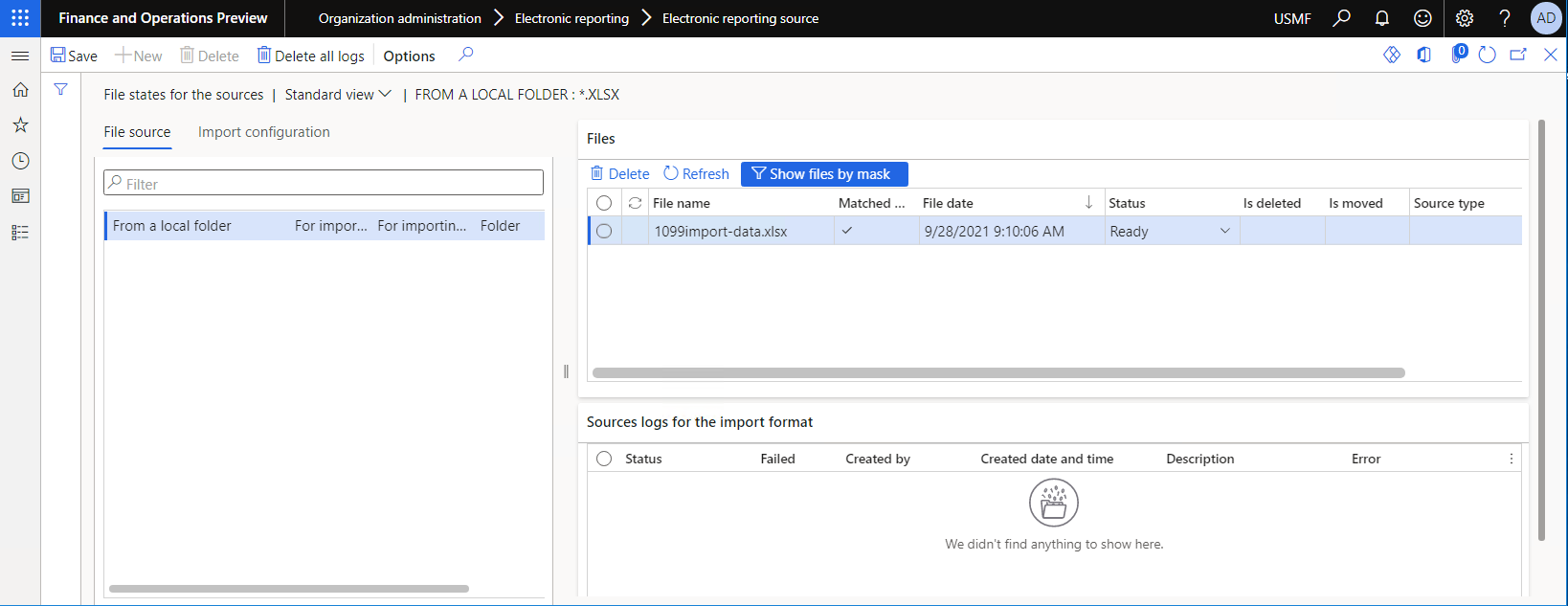Click the Save button
1568x606 pixels.
point(74,56)
